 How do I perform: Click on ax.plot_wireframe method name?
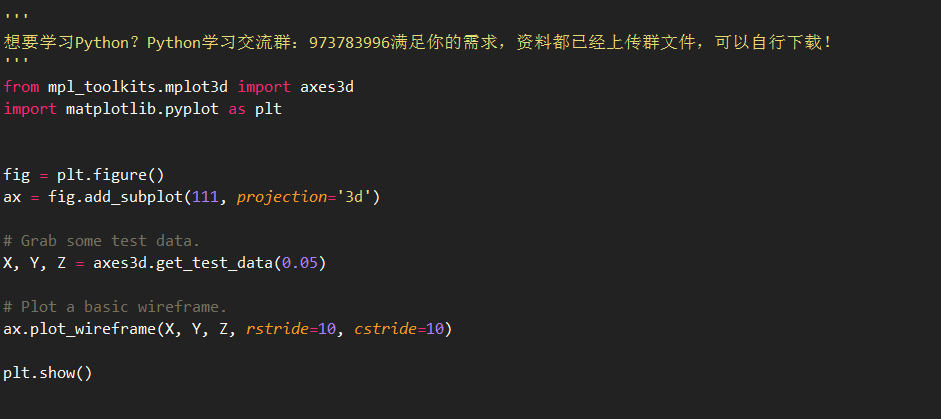point(79,329)
